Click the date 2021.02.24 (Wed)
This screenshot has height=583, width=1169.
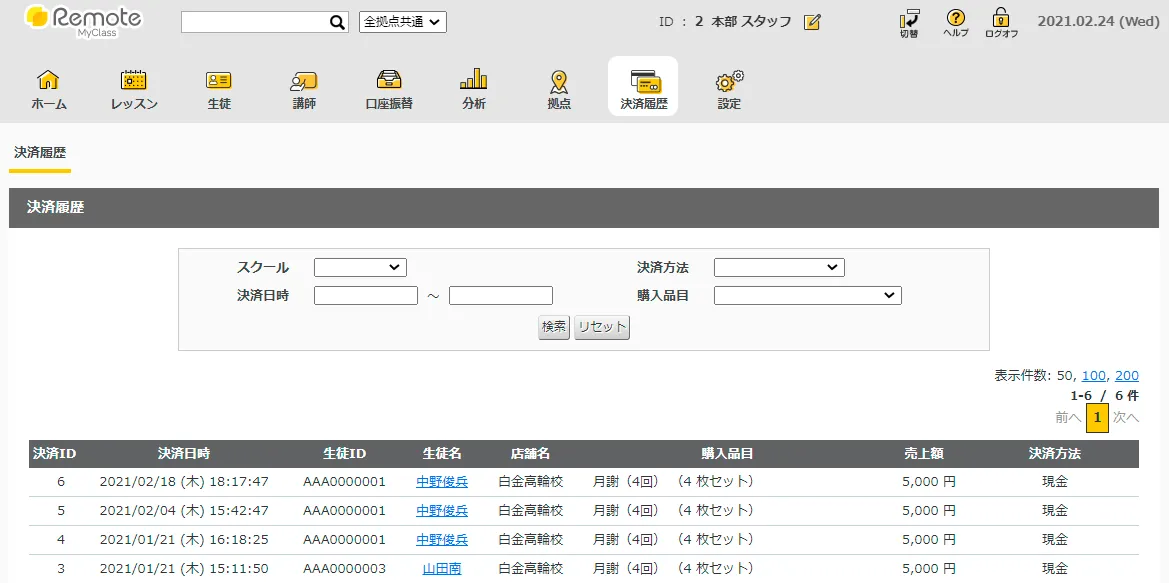[1099, 22]
